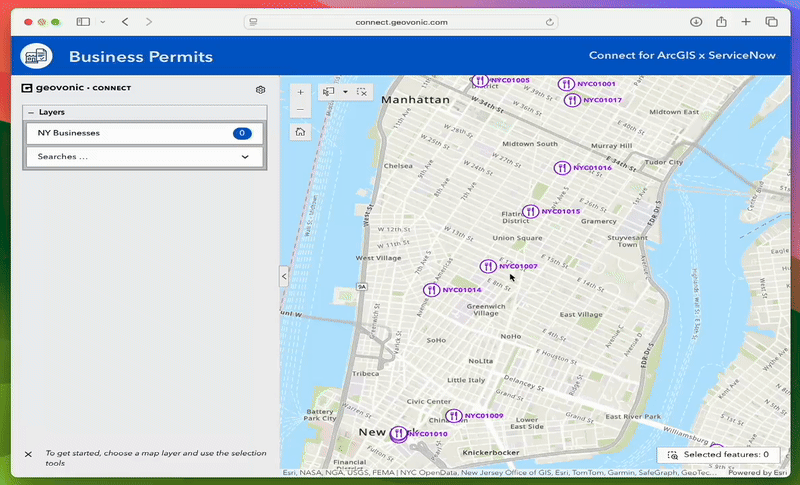800x485 pixels.
Task: Click the Powered by Esri attribution
Action: tap(758, 472)
